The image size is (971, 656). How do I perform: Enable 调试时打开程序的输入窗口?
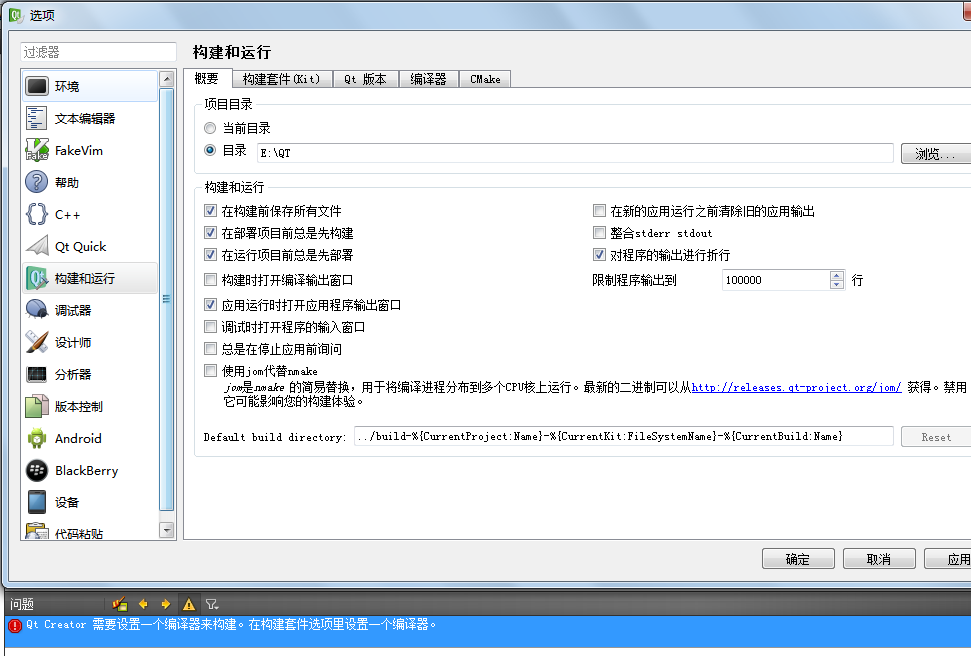point(211,326)
